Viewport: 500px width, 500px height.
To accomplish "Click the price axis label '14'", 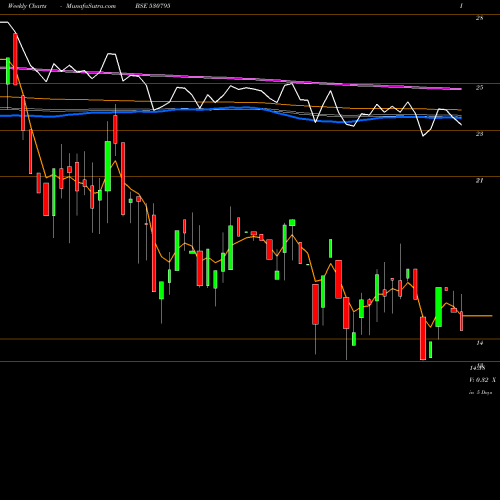I will (479, 343).
